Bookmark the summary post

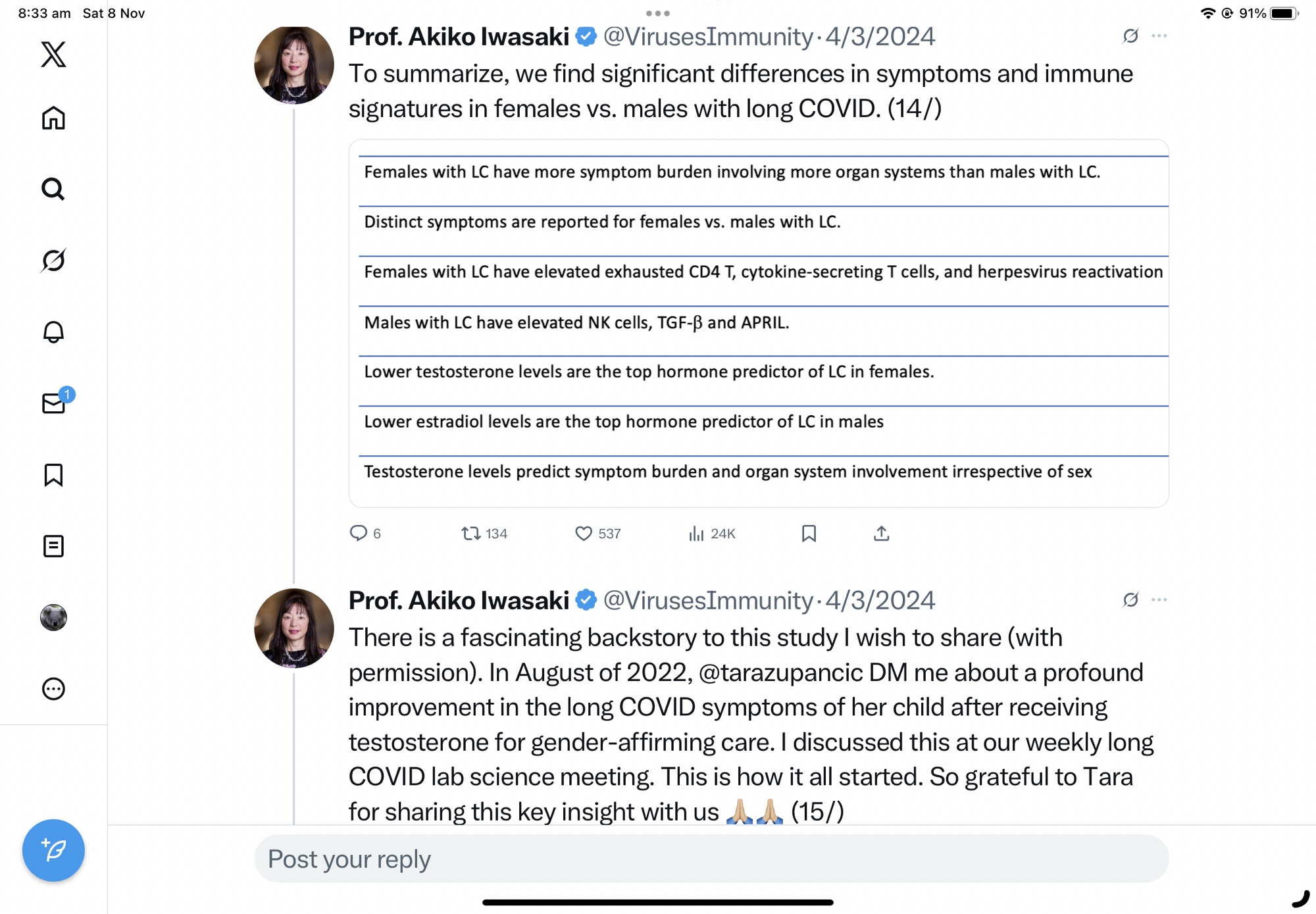pyautogui.click(x=809, y=534)
